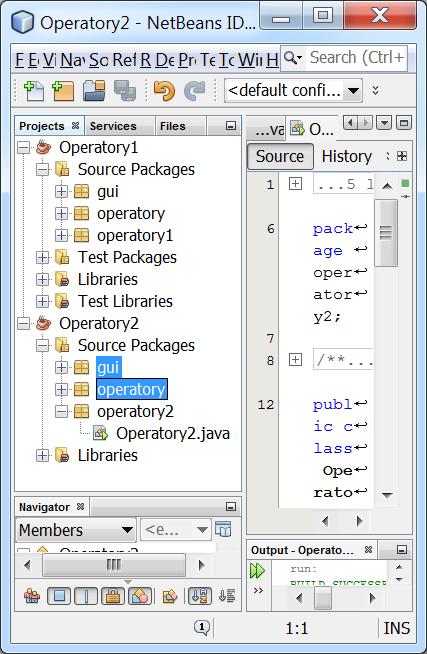Open the History view tab

click(x=347, y=156)
